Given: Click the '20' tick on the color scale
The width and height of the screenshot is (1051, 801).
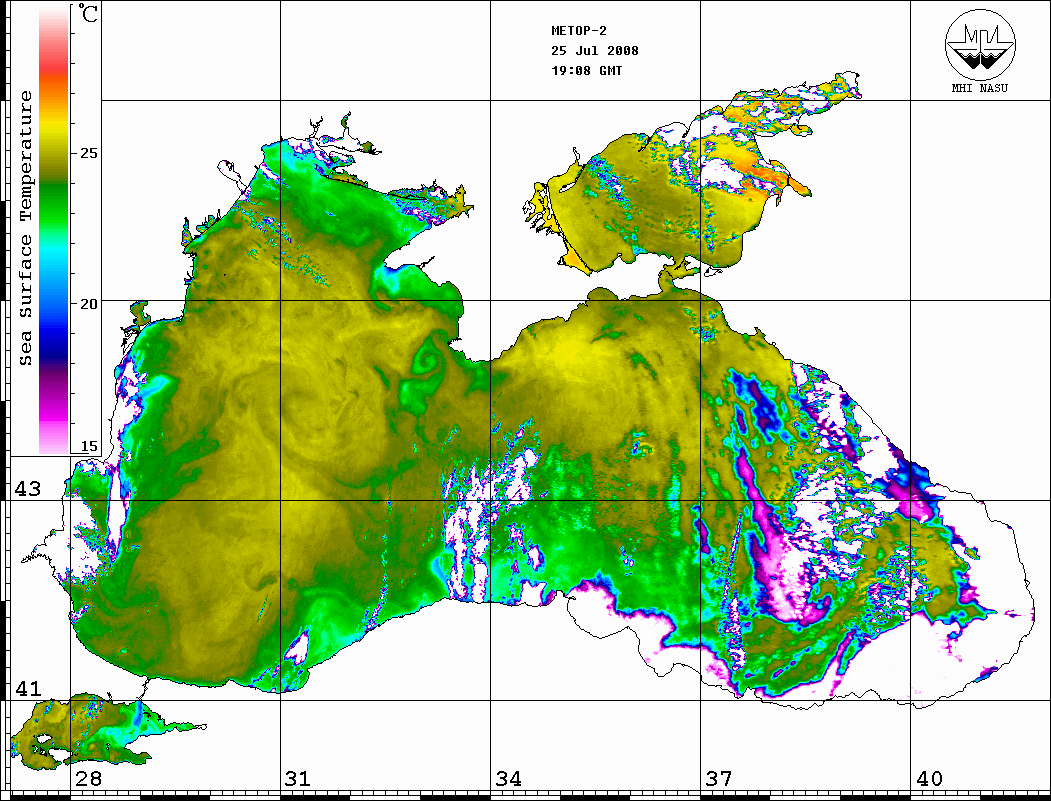Looking at the screenshot, I should tap(88, 304).
